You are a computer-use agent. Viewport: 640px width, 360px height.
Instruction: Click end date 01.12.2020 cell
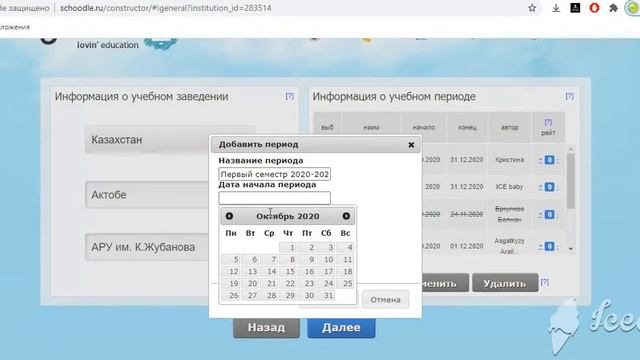[467, 246]
